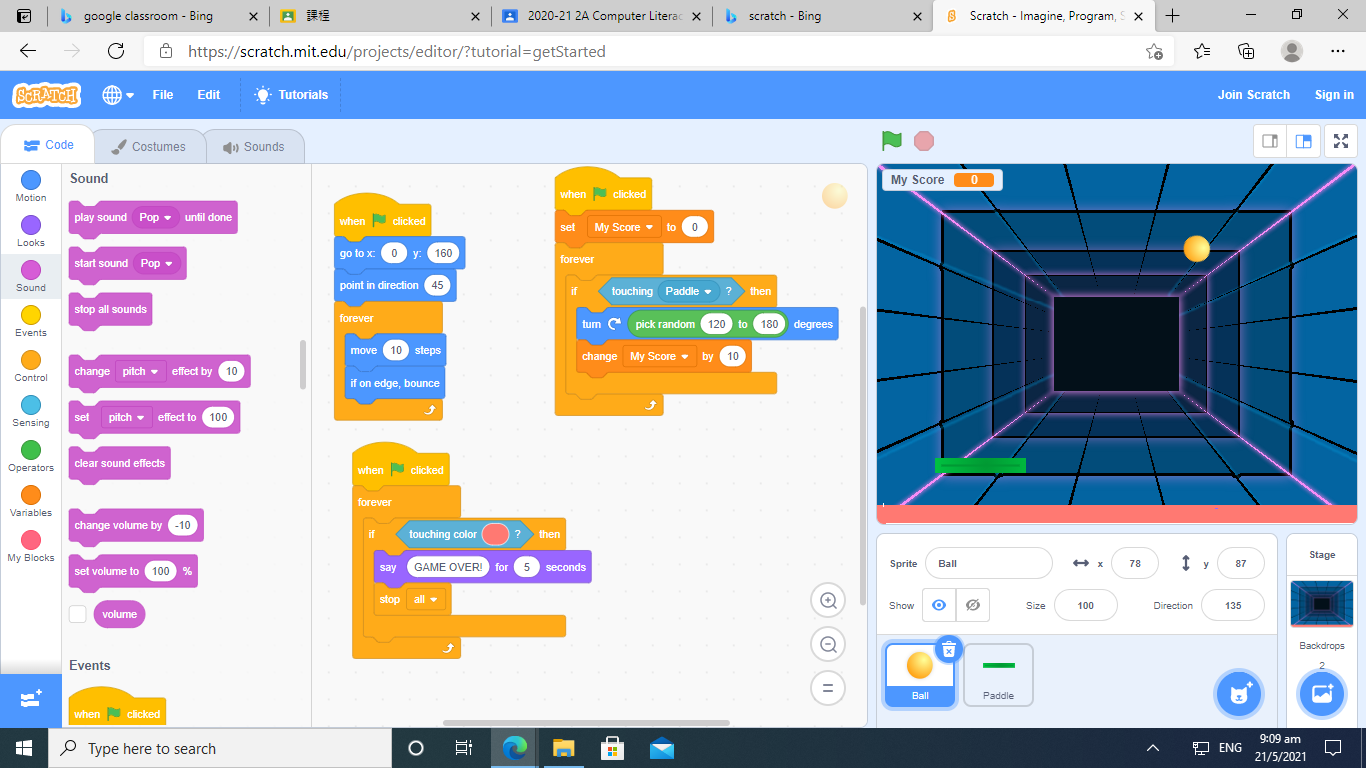Zoom out on the code workspace
The image size is (1366, 768).
pos(828,645)
